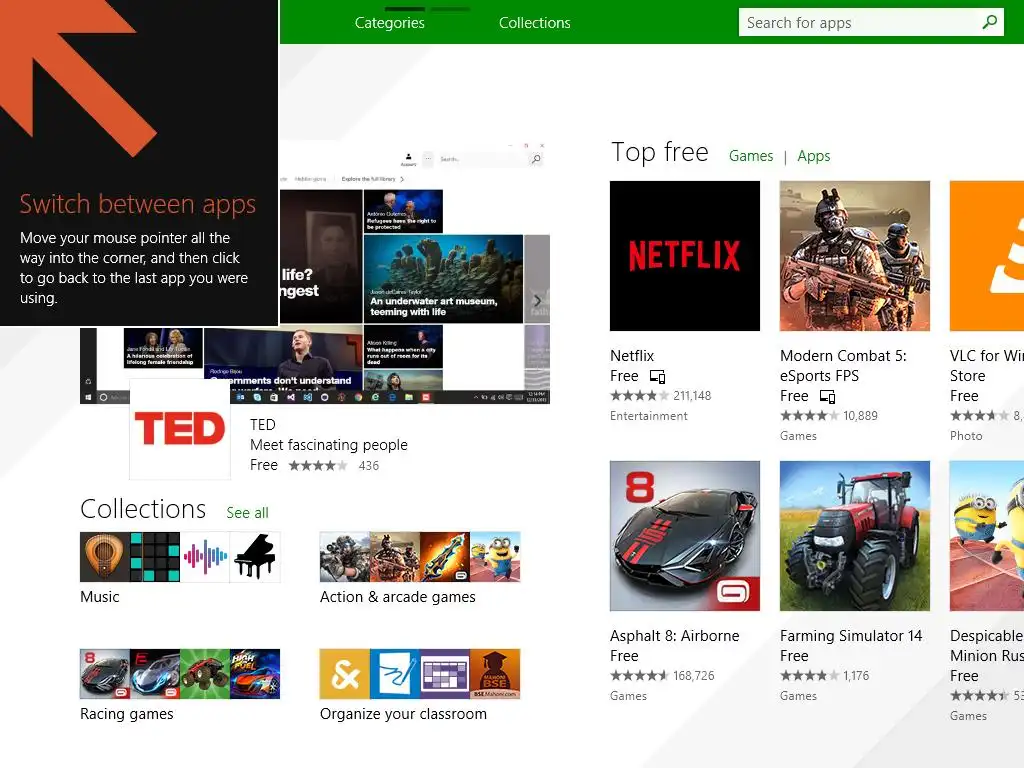Open the Music collection label
Viewport: 1024px width, 768px height.
[100, 597]
